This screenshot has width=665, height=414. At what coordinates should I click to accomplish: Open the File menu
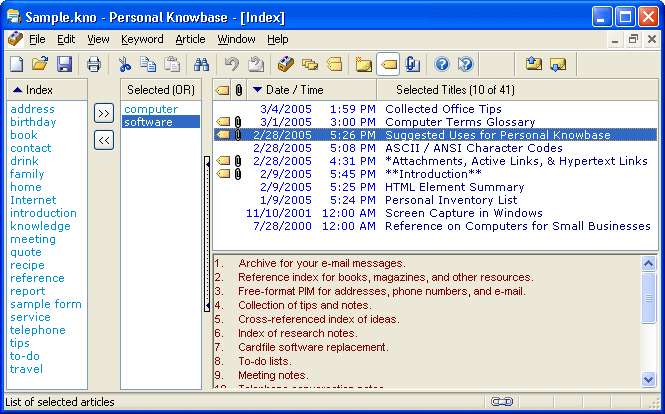37,39
